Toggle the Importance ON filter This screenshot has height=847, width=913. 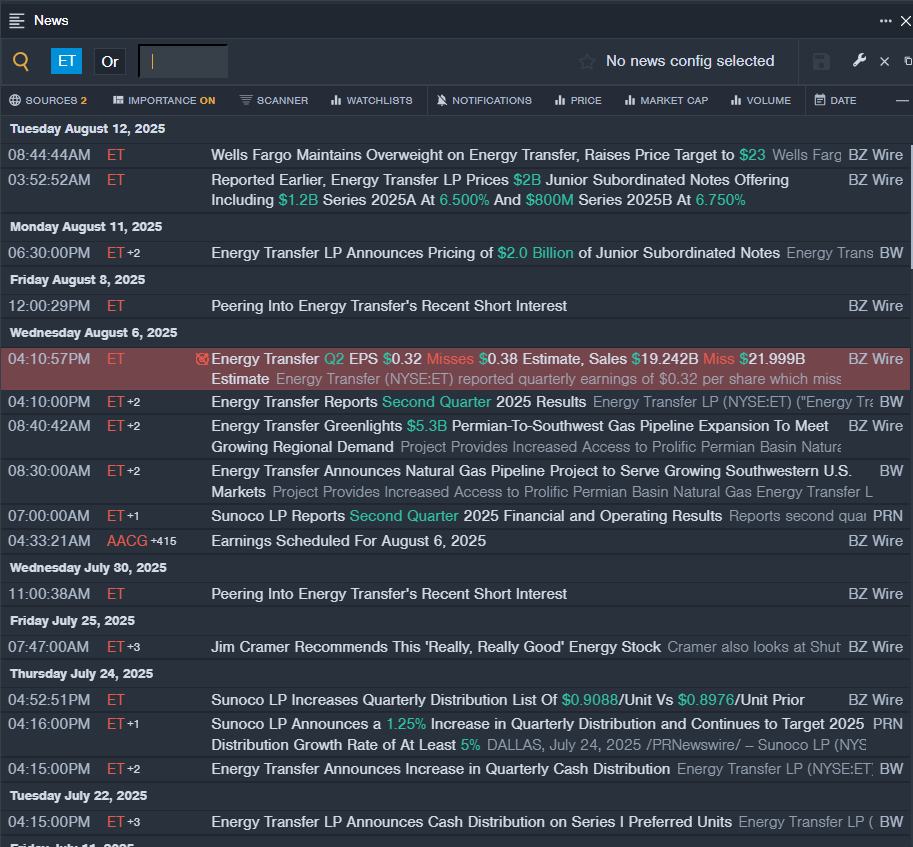coord(164,100)
